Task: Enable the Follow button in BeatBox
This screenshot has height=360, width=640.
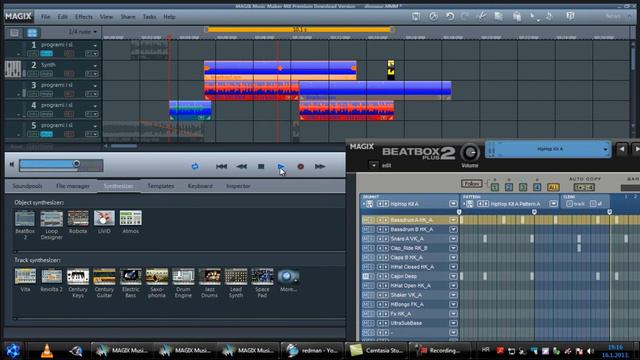Action: pos(471,184)
